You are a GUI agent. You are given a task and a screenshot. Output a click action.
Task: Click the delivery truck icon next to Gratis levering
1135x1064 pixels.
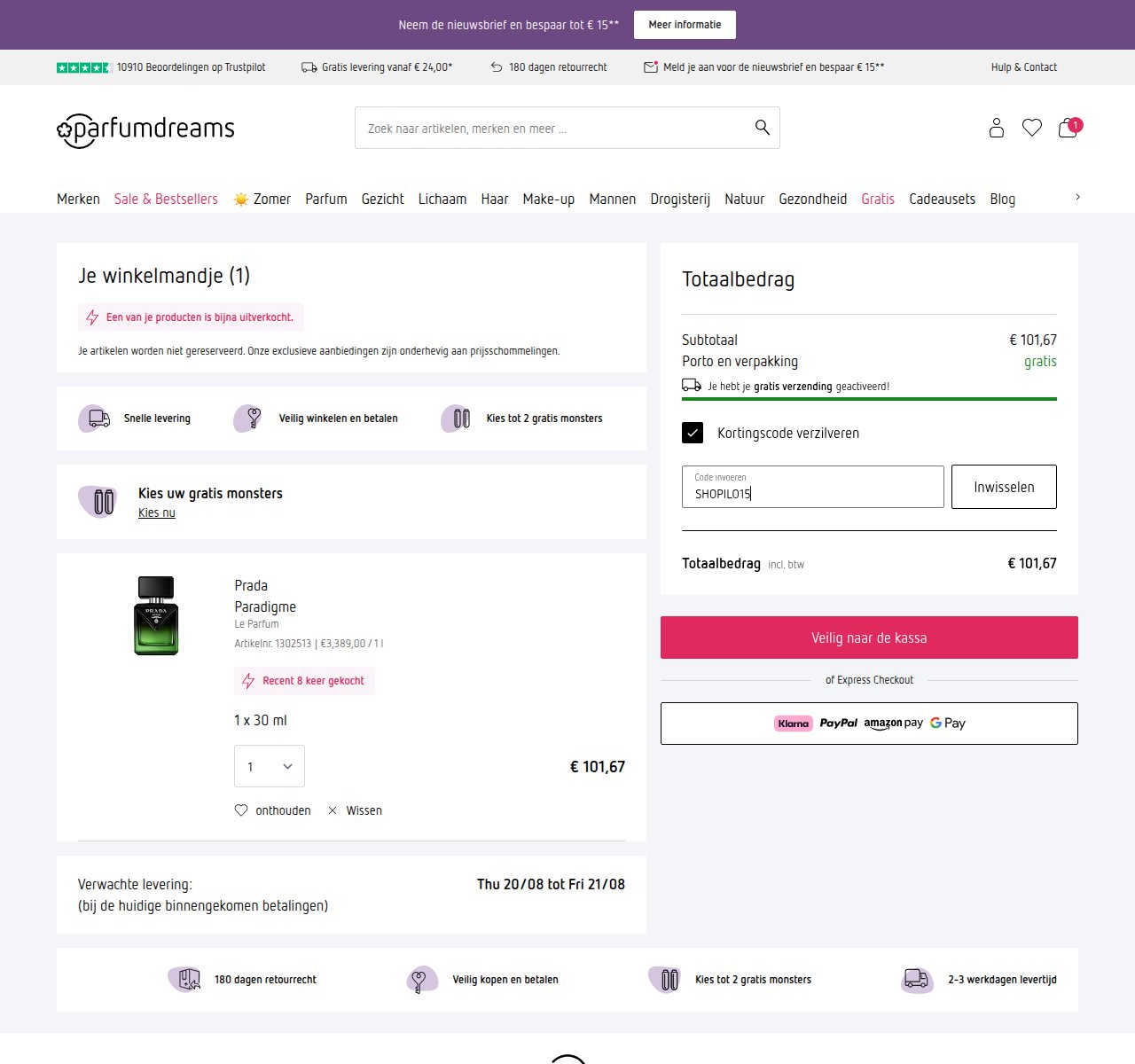click(309, 67)
